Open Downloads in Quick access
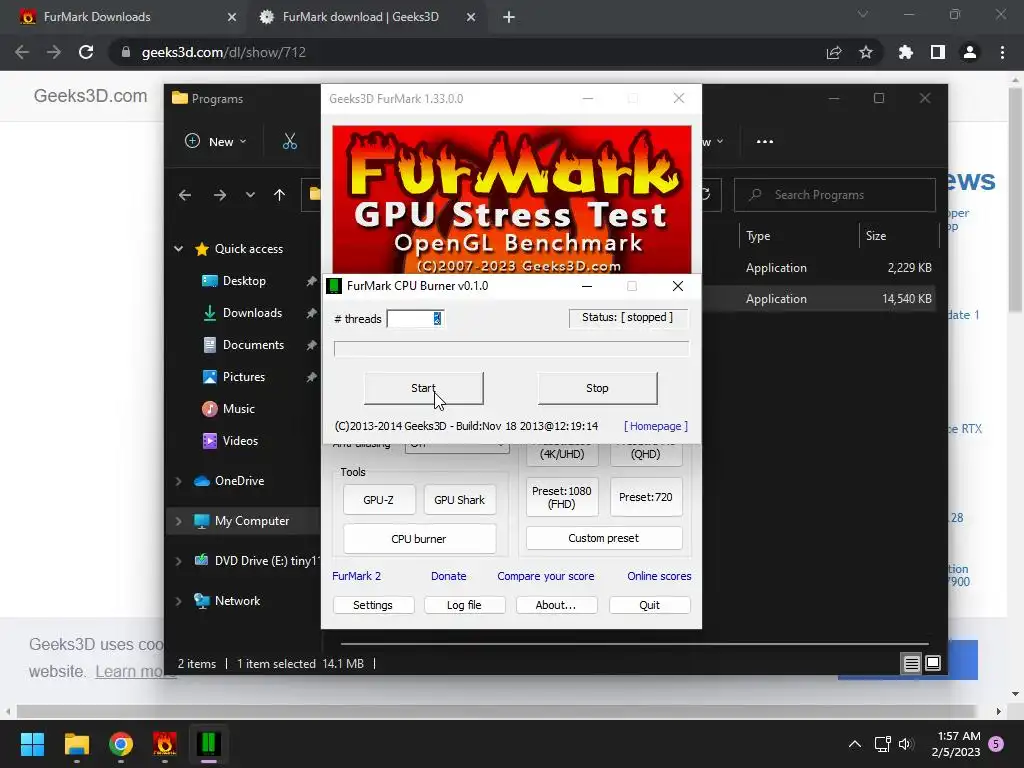 pyautogui.click(x=252, y=313)
